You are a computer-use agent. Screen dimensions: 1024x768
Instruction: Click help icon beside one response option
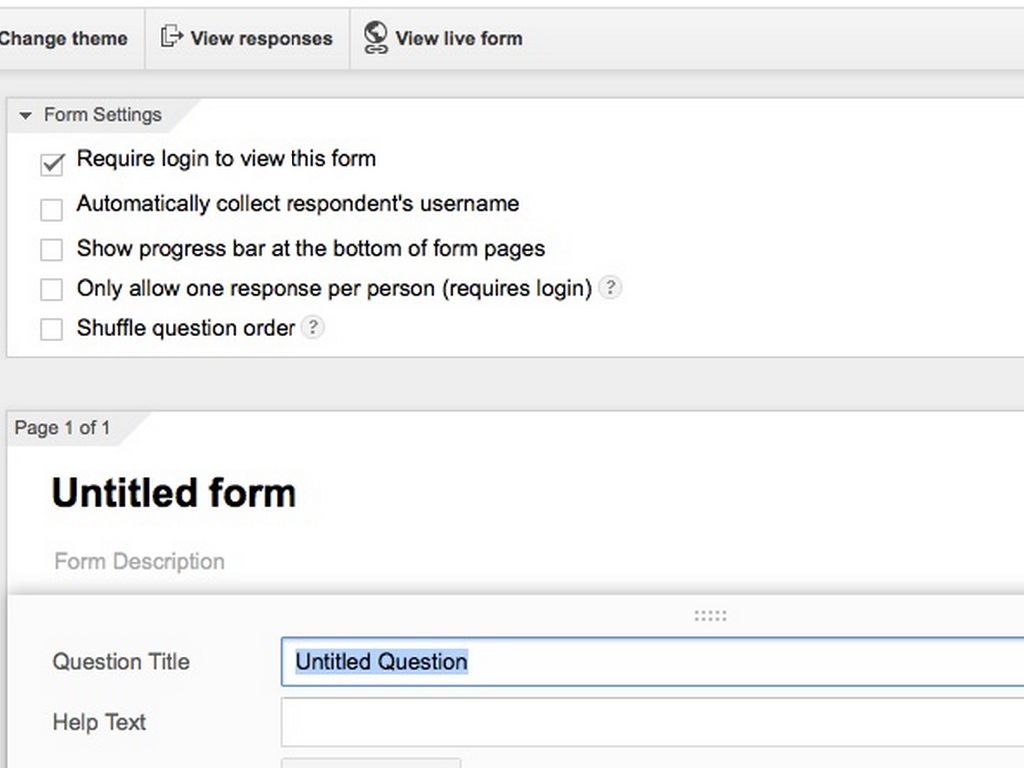pyautogui.click(x=610, y=288)
